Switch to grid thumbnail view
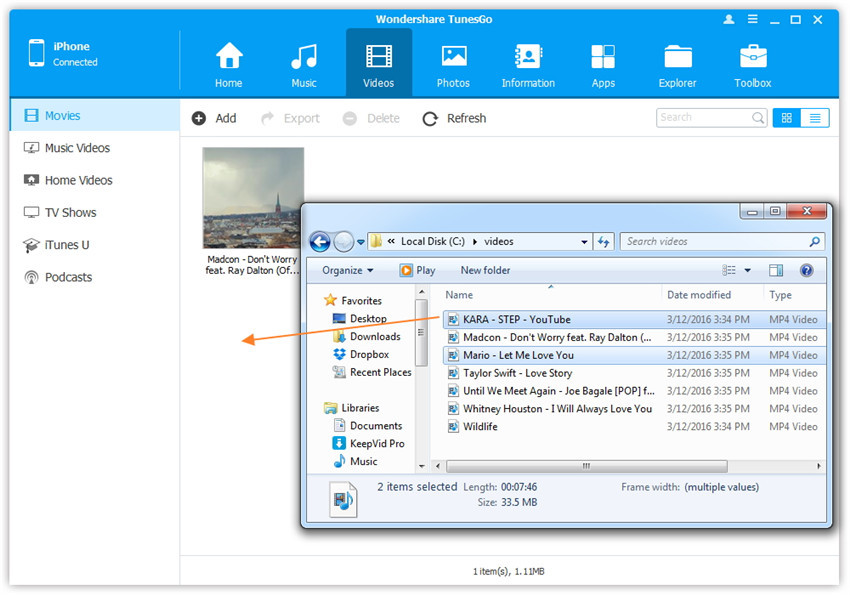This screenshot has width=850, height=595. click(786, 118)
